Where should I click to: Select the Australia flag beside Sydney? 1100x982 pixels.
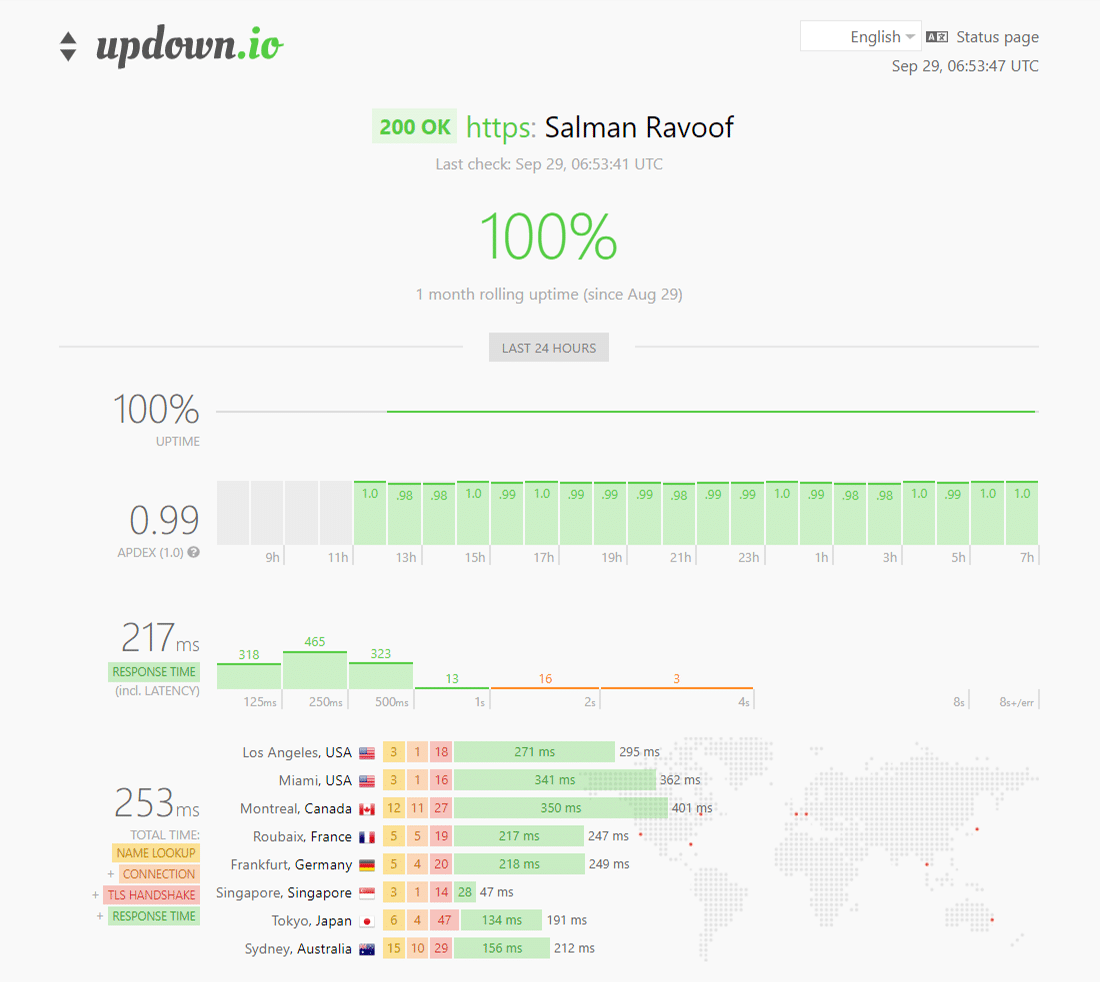point(367,948)
